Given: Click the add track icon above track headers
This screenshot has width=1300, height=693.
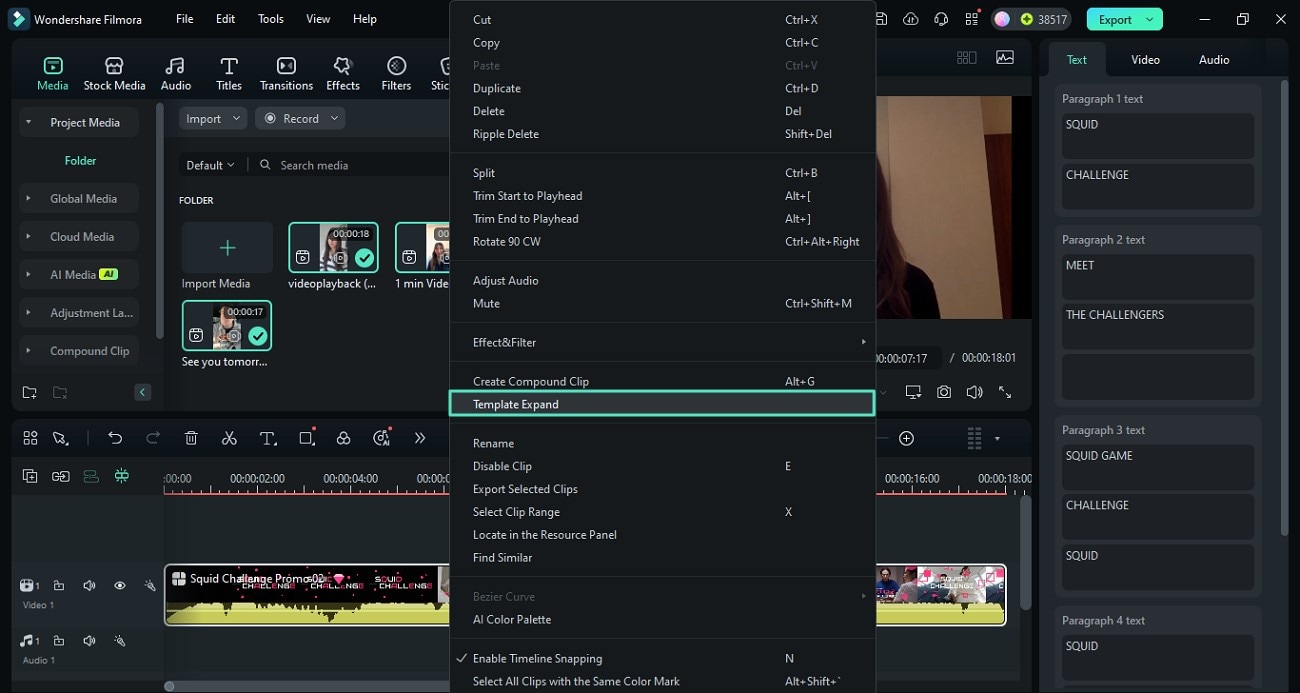Looking at the screenshot, I should pos(30,476).
